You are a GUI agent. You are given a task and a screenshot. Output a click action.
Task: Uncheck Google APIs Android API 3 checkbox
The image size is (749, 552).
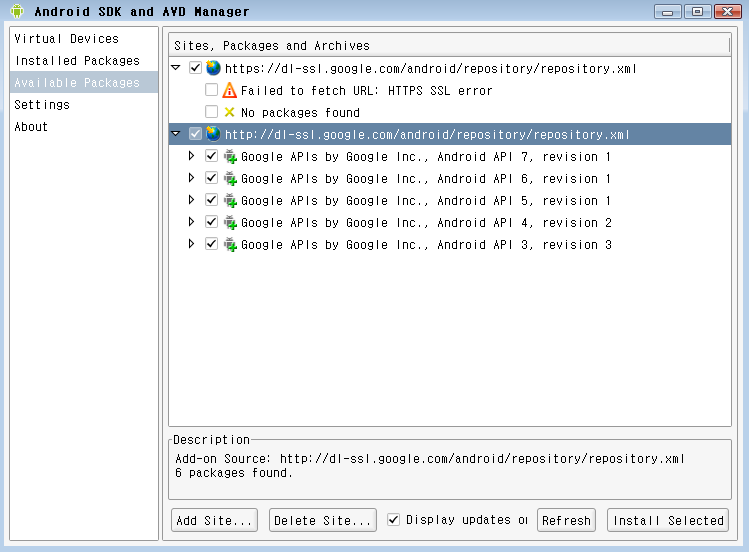tap(211, 244)
